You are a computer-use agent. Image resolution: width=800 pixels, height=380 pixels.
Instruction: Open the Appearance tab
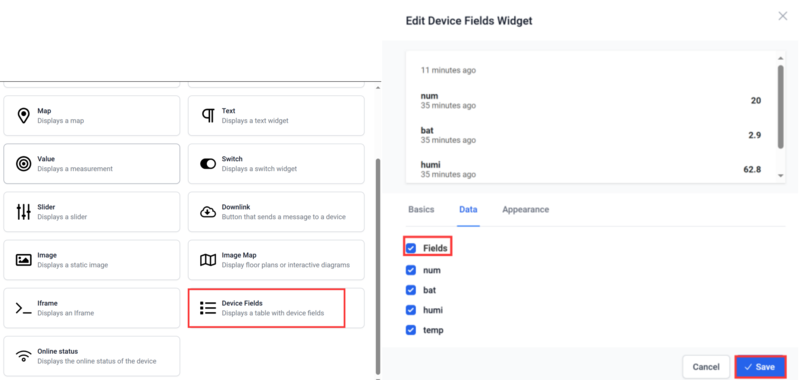pos(526,210)
